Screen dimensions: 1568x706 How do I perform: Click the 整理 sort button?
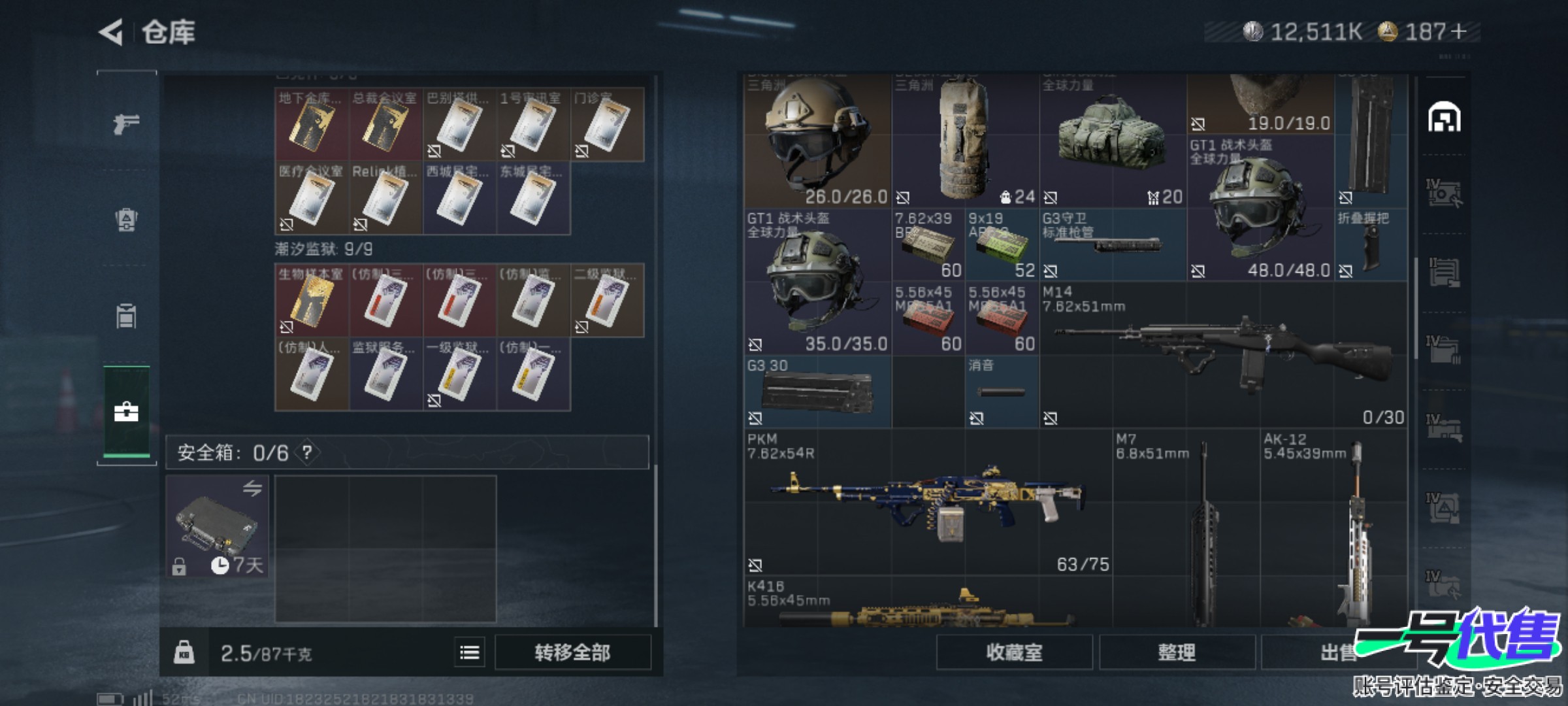(1177, 652)
